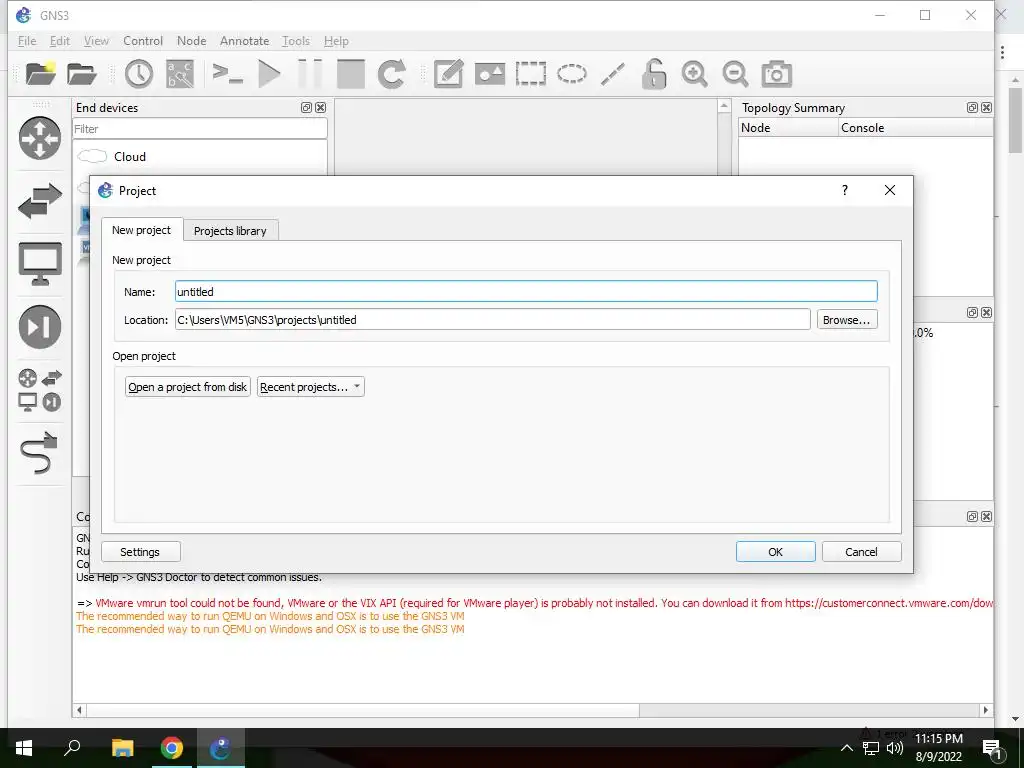Expand the Recent projects dropdown
Image resolution: width=1024 pixels, height=768 pixels.
310,387
